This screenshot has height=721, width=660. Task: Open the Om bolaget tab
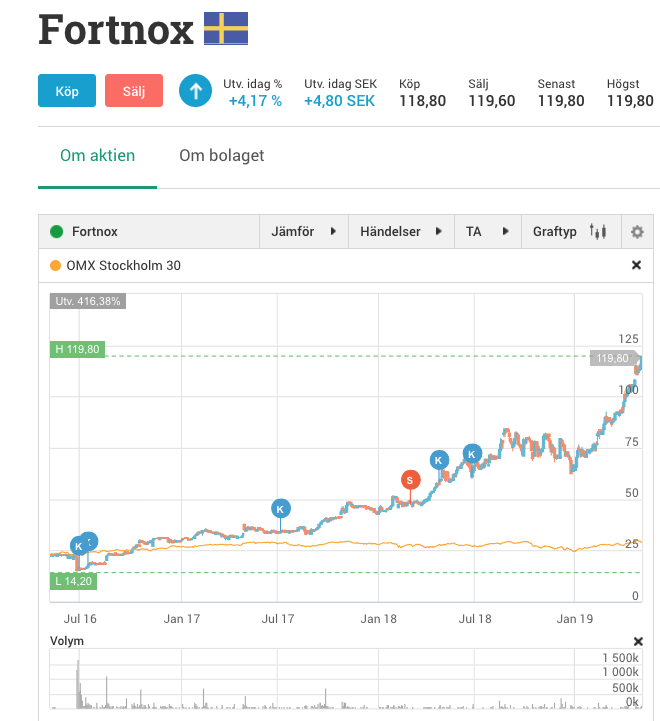coord(222,155)
